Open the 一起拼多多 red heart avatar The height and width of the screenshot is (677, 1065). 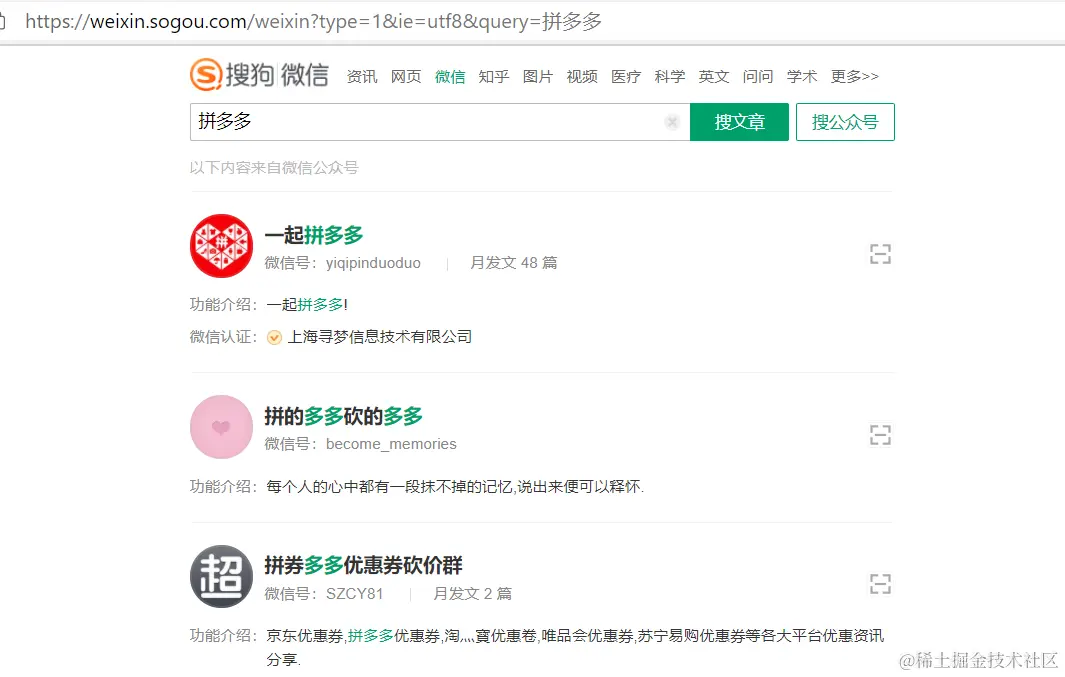[221, 246]
